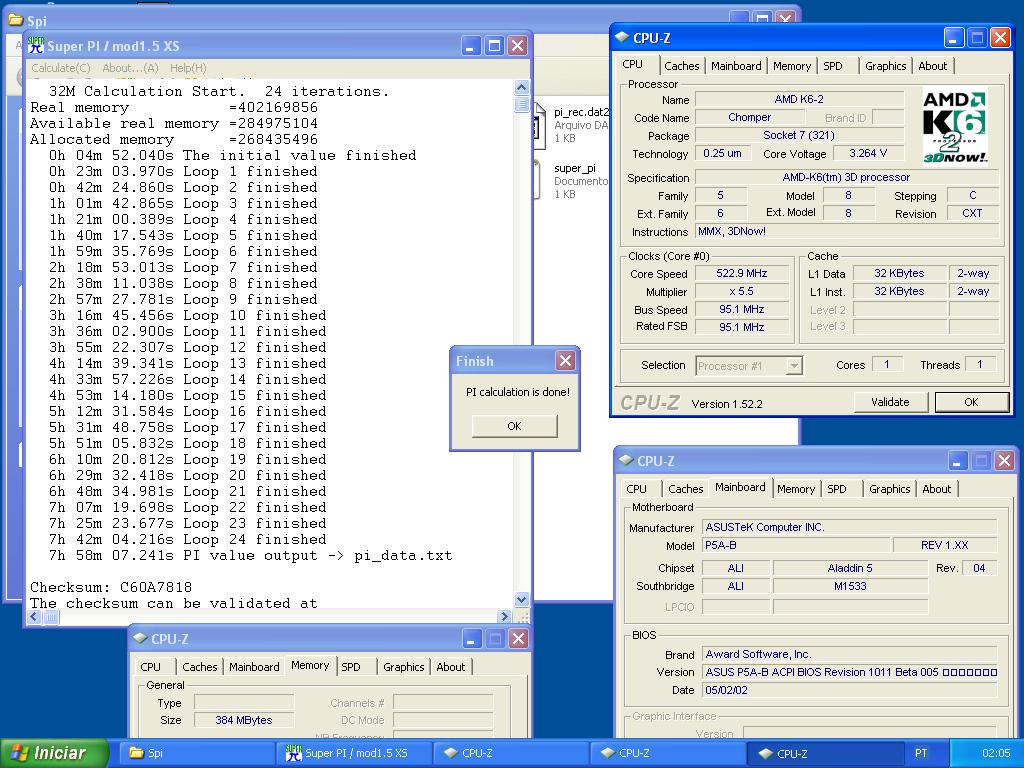This screenshot has height=768, width=1024.
Task: Click OK in the Finish dialog
Action: click(515, 426)
